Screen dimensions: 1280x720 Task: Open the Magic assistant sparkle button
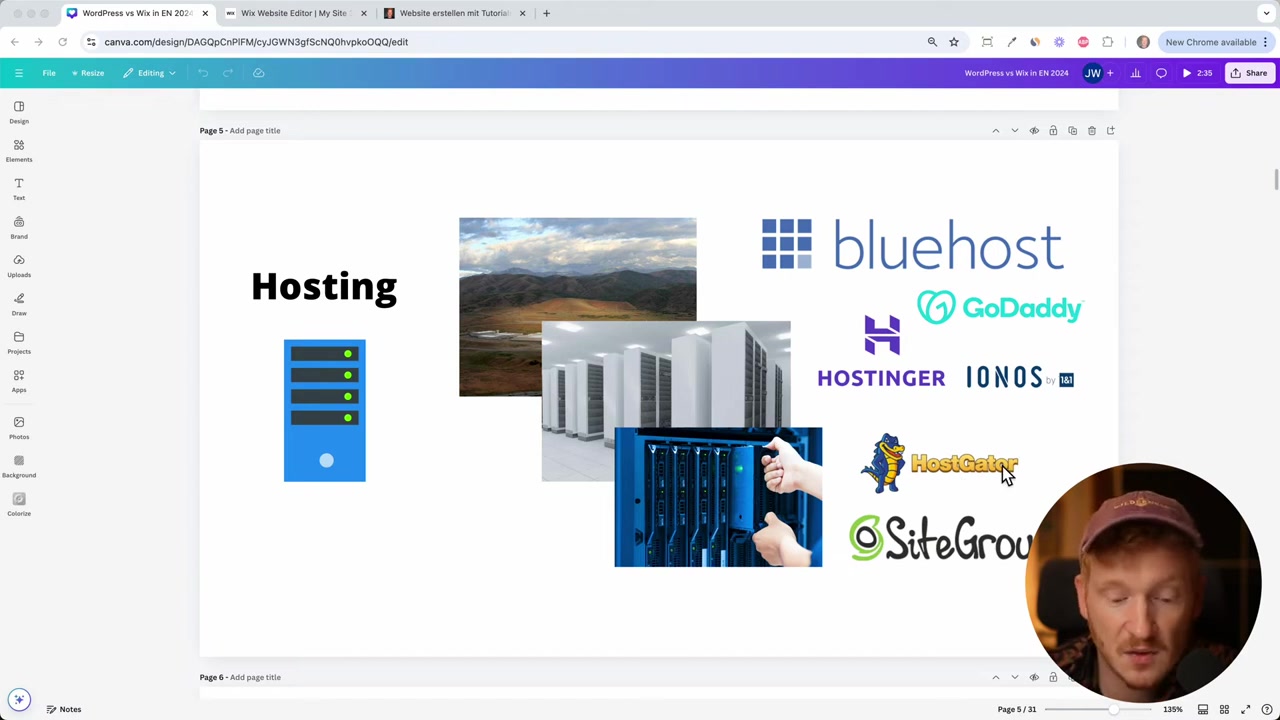[x=19, y=700]
